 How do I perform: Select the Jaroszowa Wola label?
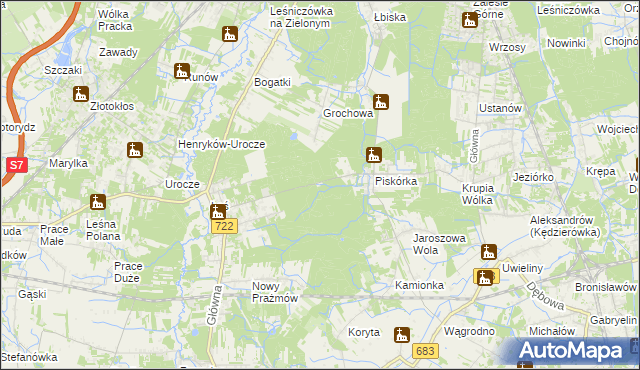click(439, 244)
